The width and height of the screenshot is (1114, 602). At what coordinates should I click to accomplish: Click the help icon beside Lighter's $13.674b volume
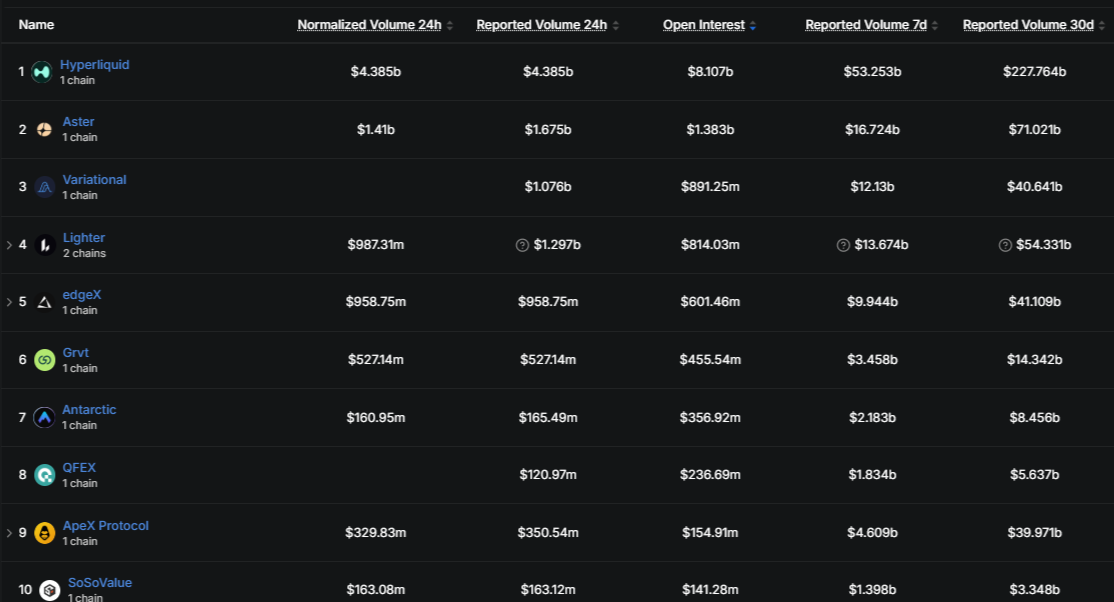click(843, 245)
